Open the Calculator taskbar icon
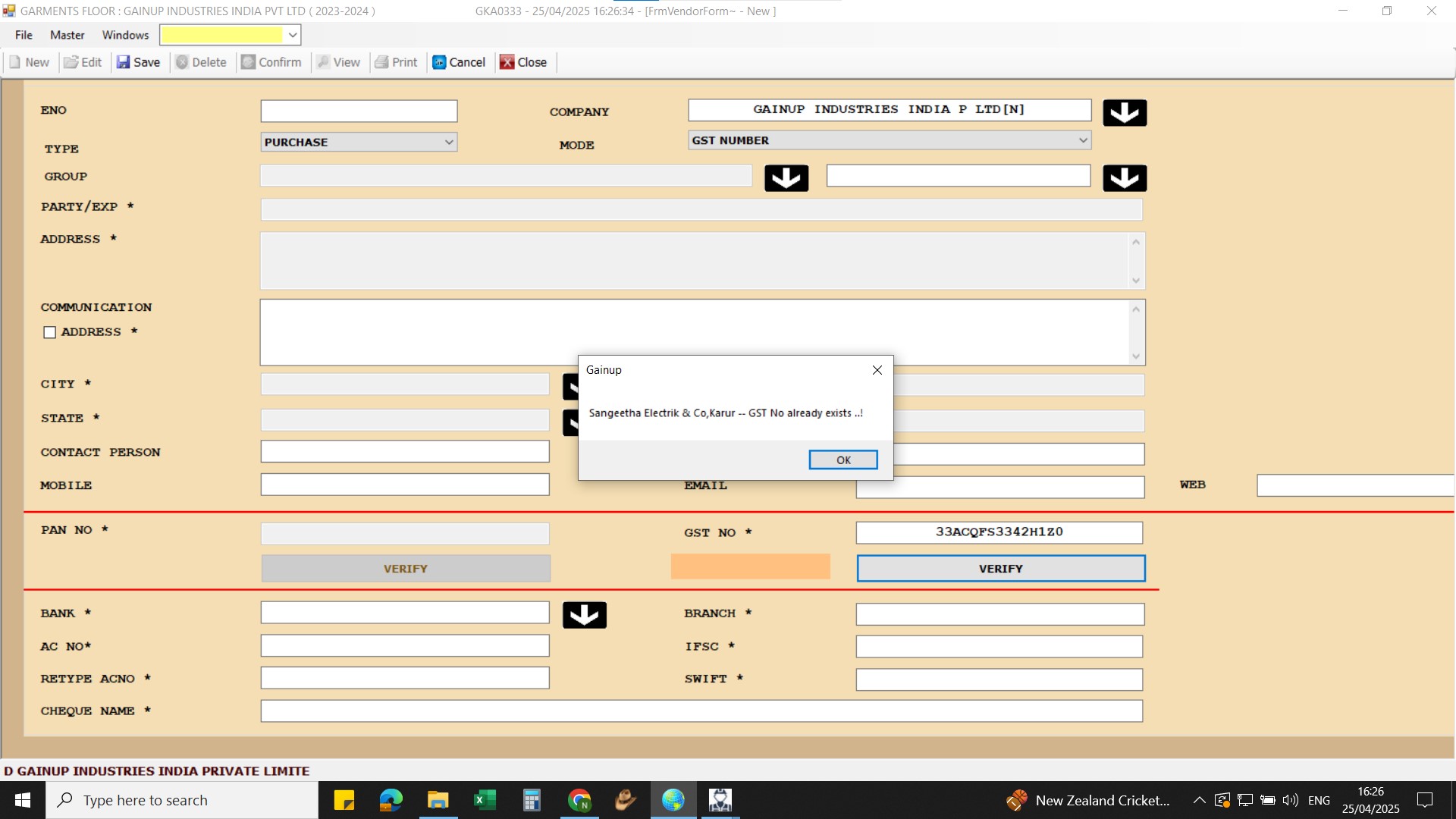This screenshot has height=819, width=1456. pyautogui.click(x=532, y=800)
